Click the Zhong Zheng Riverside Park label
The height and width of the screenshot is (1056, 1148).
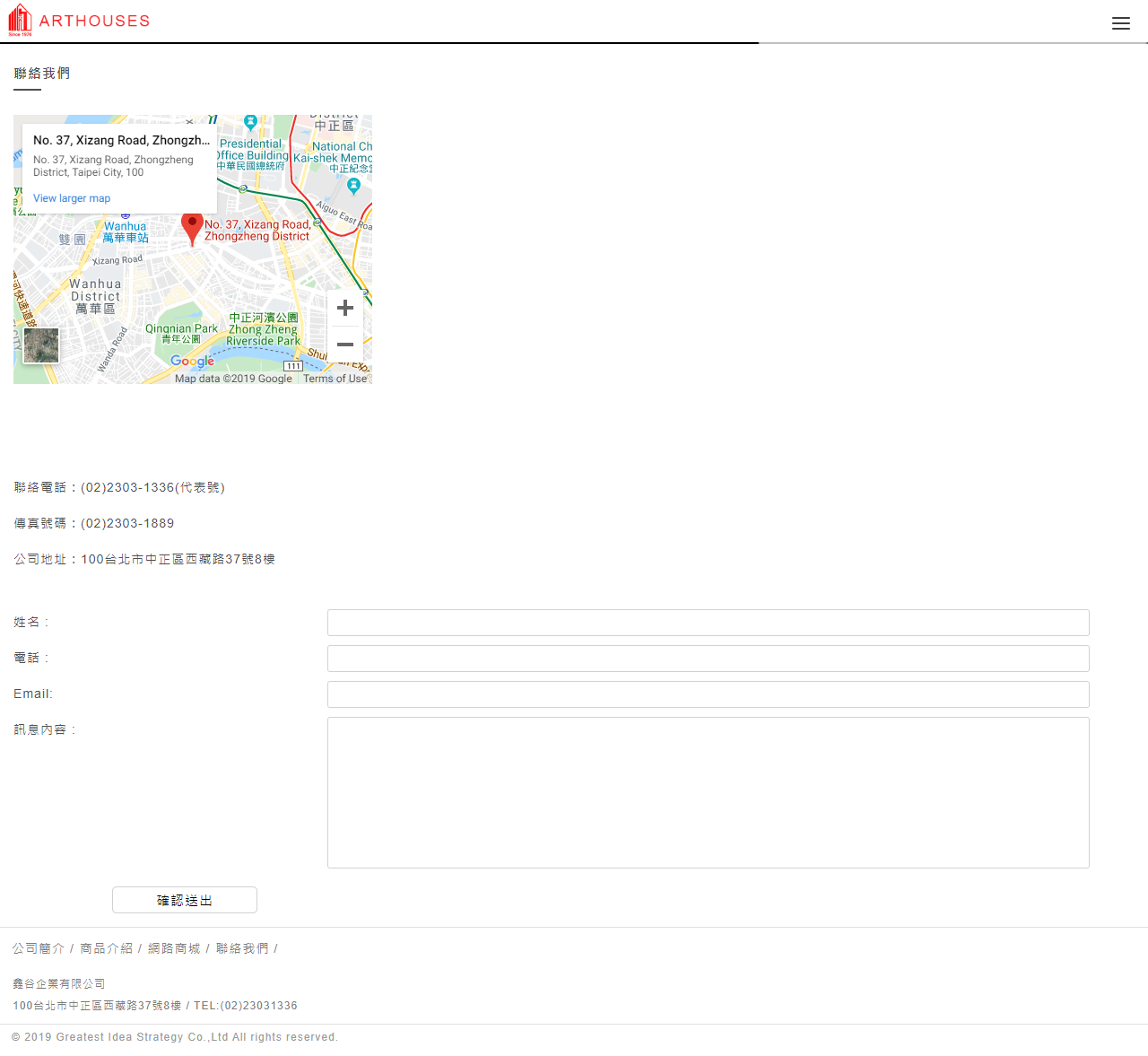(263, 329)
